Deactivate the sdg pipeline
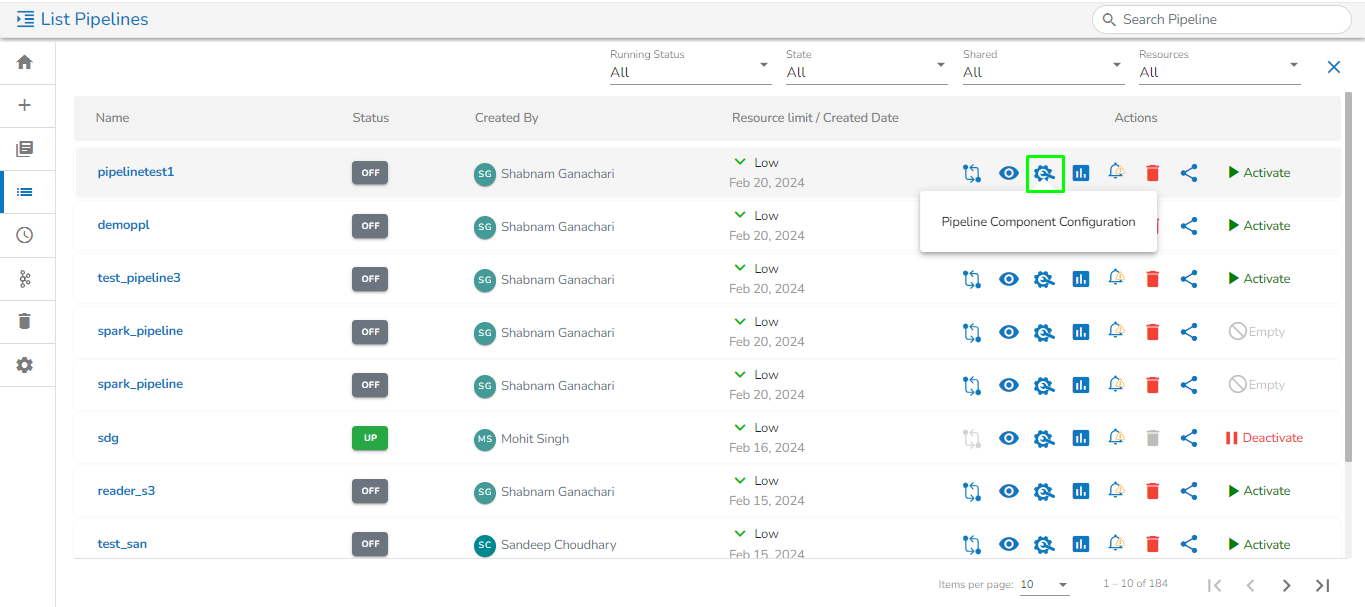The height and width of the screenshot is (607, 1365). pyautogui.click(x=1264, y=438)
